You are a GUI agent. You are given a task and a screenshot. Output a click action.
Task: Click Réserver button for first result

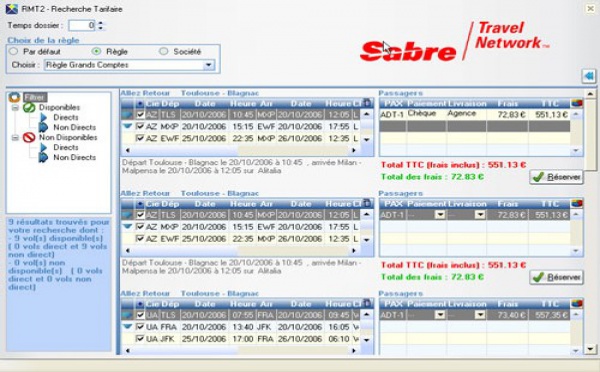556,177
